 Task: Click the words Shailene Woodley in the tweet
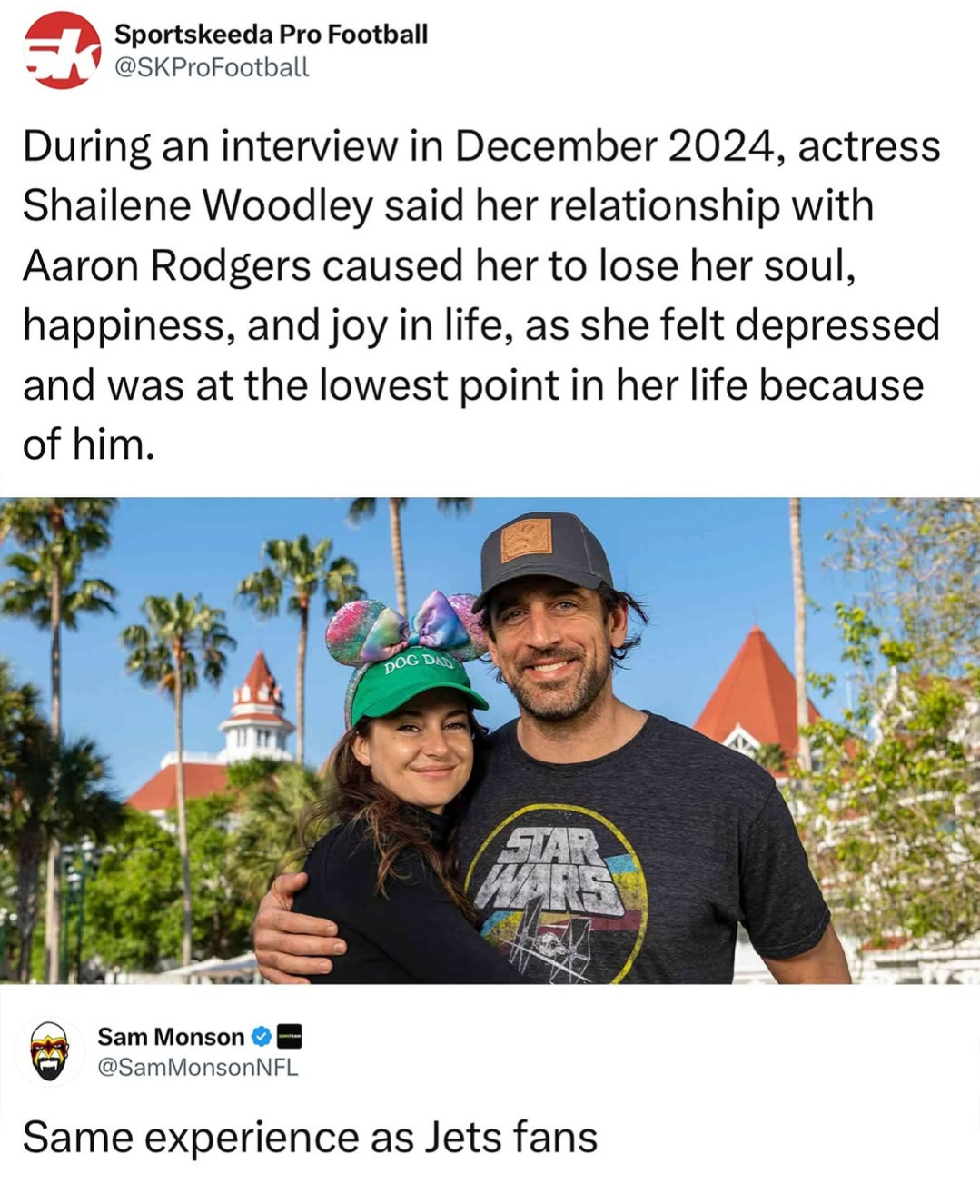[197, 205]
